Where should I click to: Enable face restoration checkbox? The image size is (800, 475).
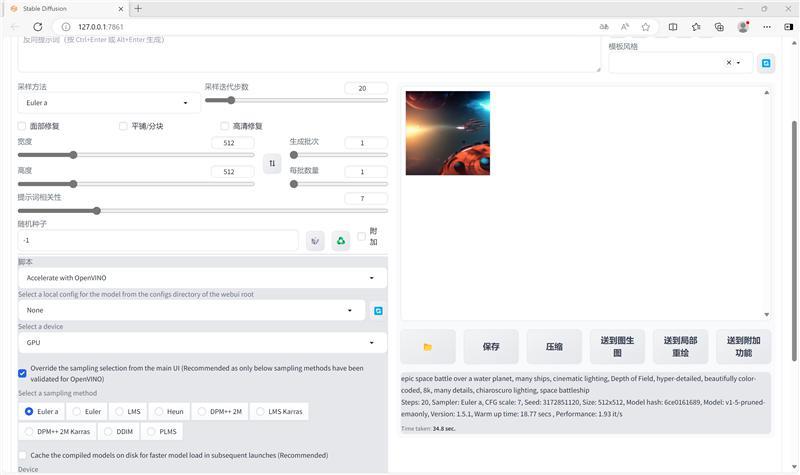tap(22, 126)
